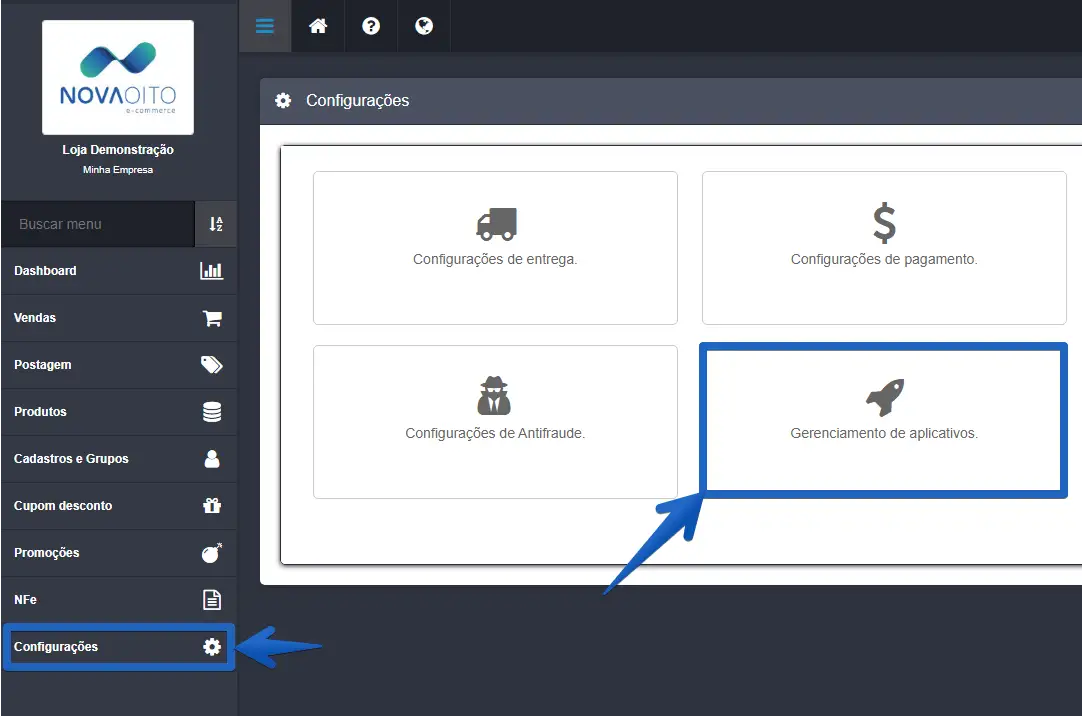
Task: Click the Nova Oito store logo
Action: (x=118, y=77)
